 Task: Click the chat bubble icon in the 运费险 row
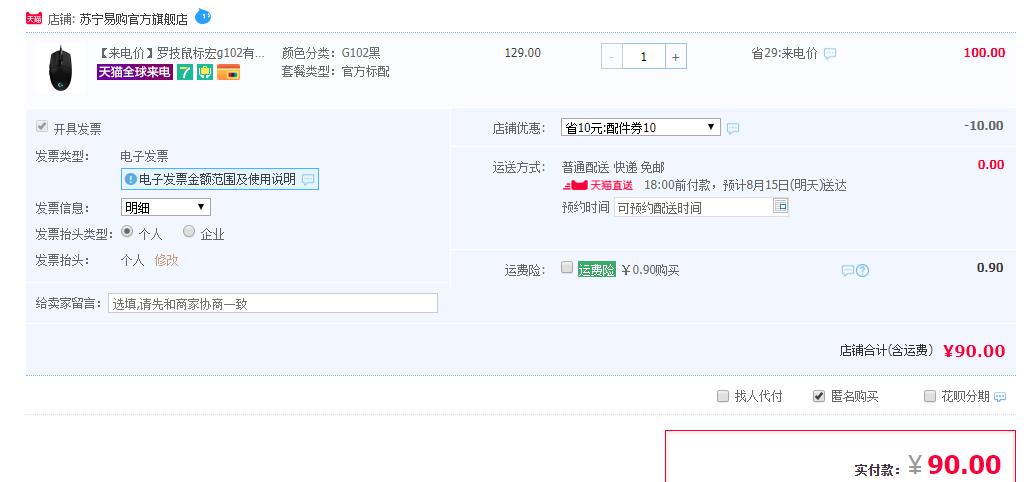pyautogui.click(x=848, y=270)
